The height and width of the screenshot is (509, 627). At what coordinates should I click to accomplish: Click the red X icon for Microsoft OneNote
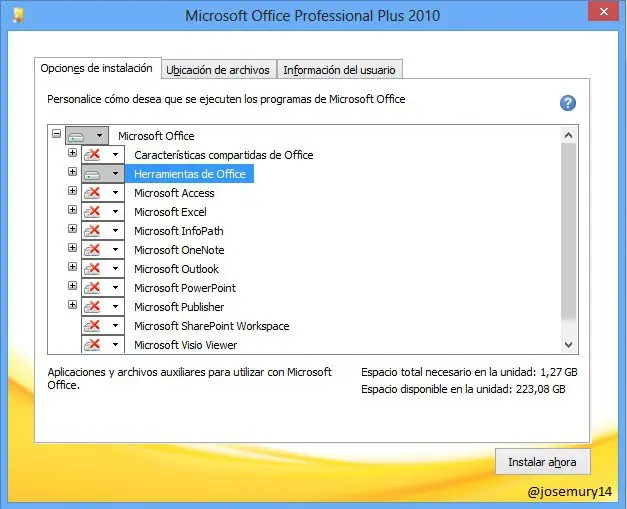[92, 250]
